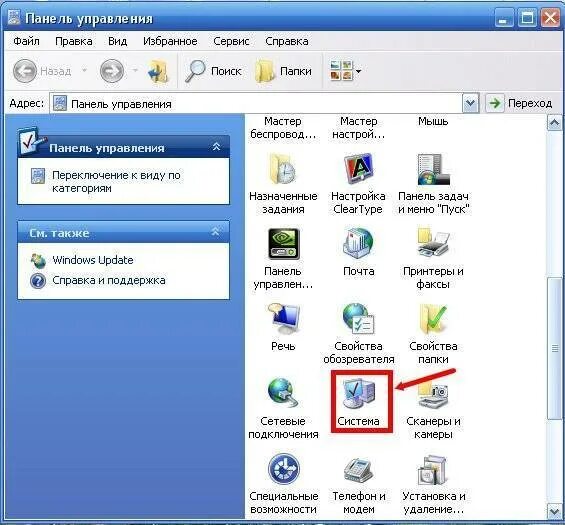
Task: Open the Назначенные задания icon
Action: [283, 169]
